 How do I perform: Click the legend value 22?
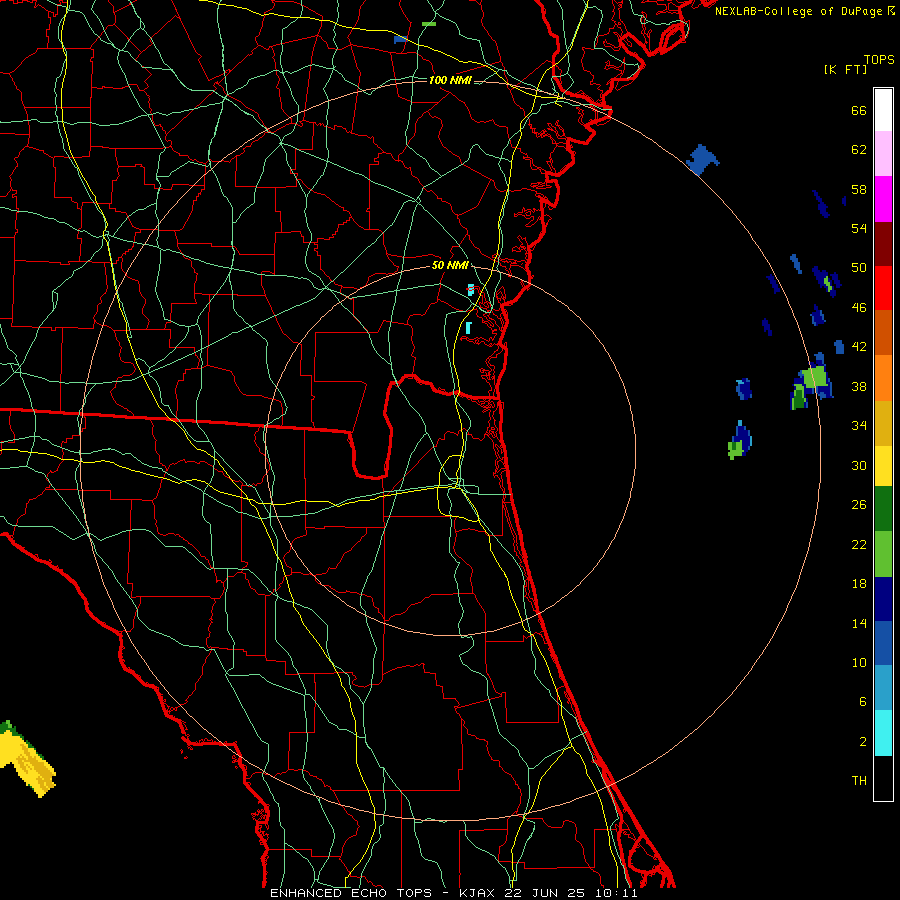[x=859, y=544]
